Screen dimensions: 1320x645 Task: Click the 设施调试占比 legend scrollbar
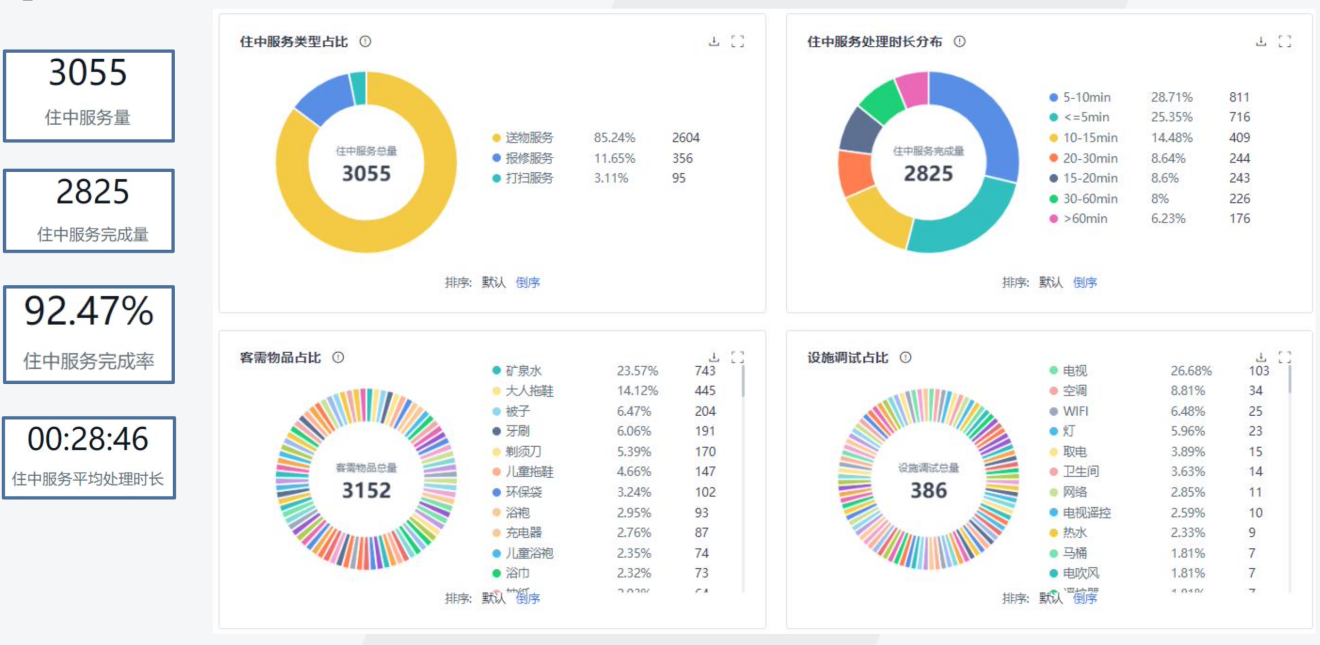point(1290,380)
